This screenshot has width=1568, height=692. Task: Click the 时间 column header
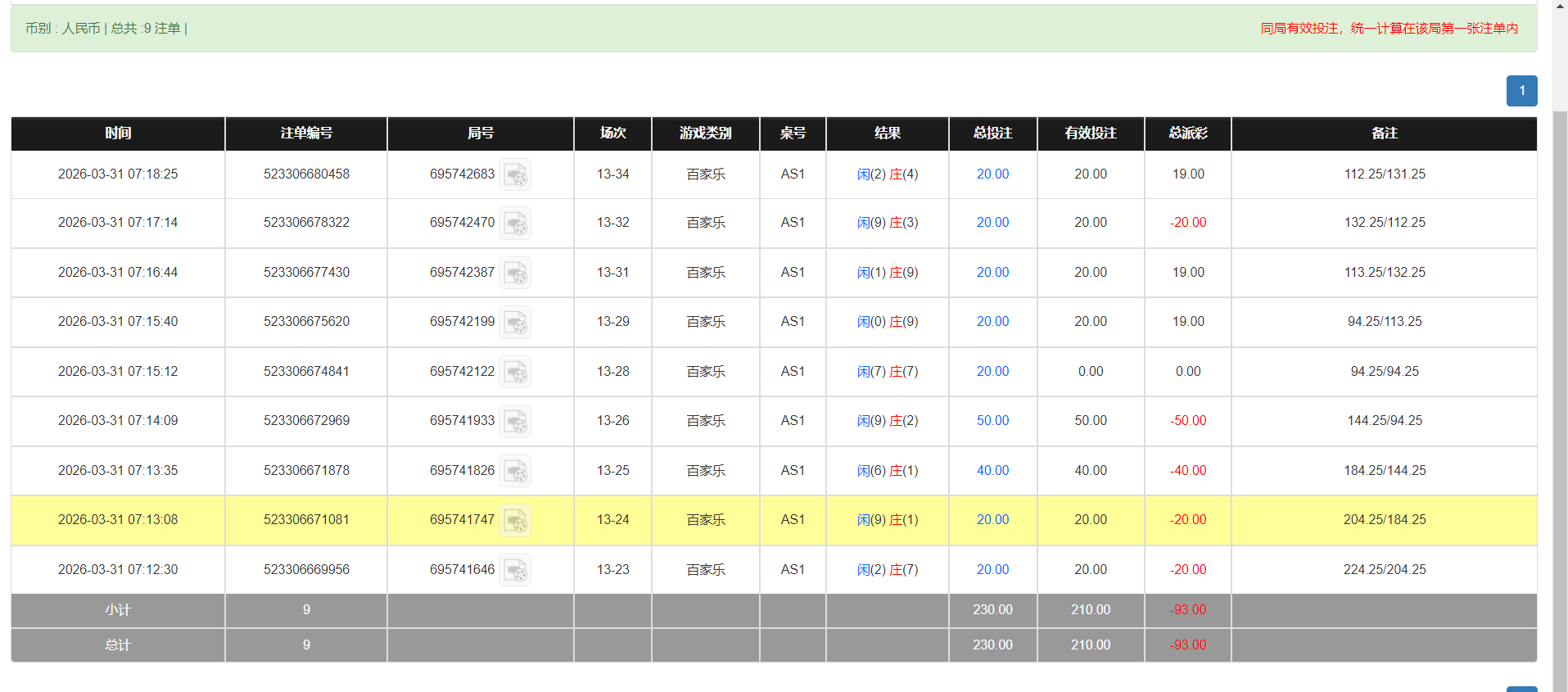click(118, 133)
